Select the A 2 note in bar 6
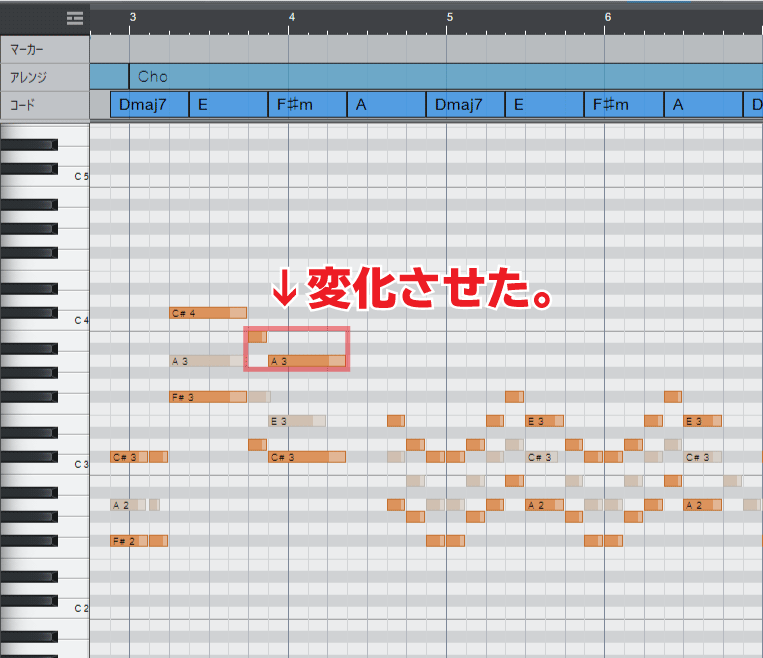Image resolution: width=763 pixels, height=658 pixels. [703, 505]
